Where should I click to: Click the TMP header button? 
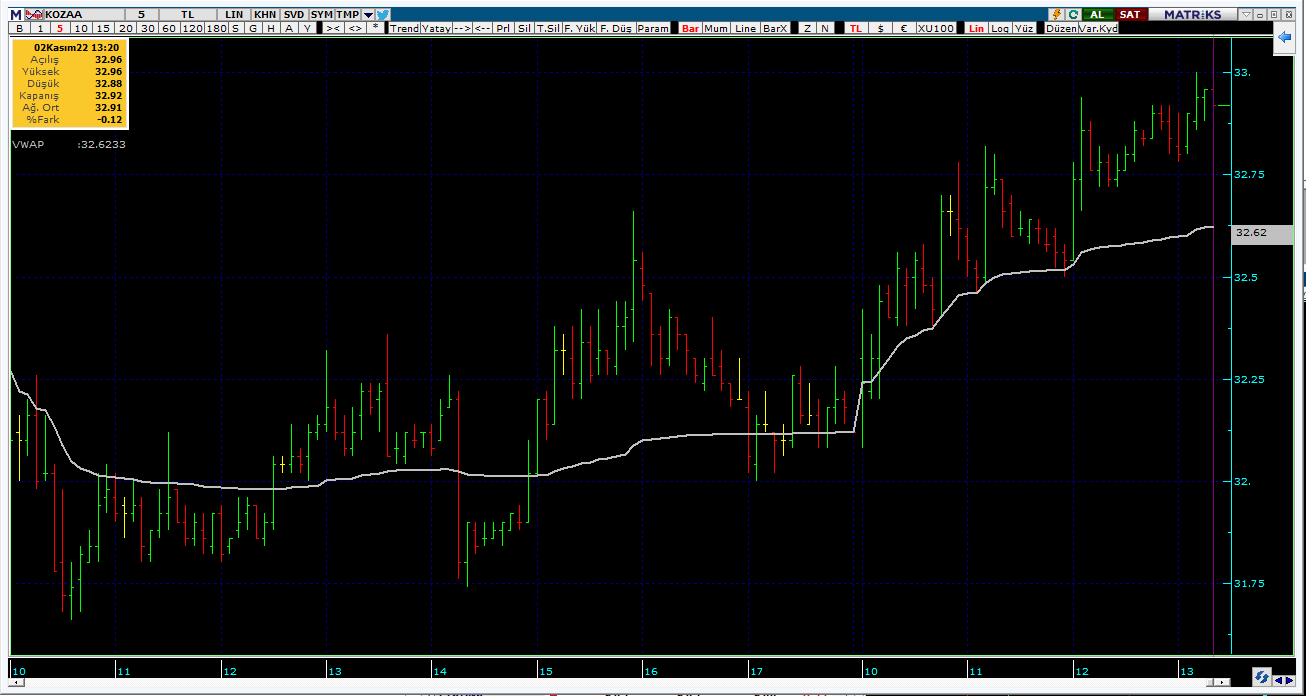pyautogui.click(x=347, y=15)
